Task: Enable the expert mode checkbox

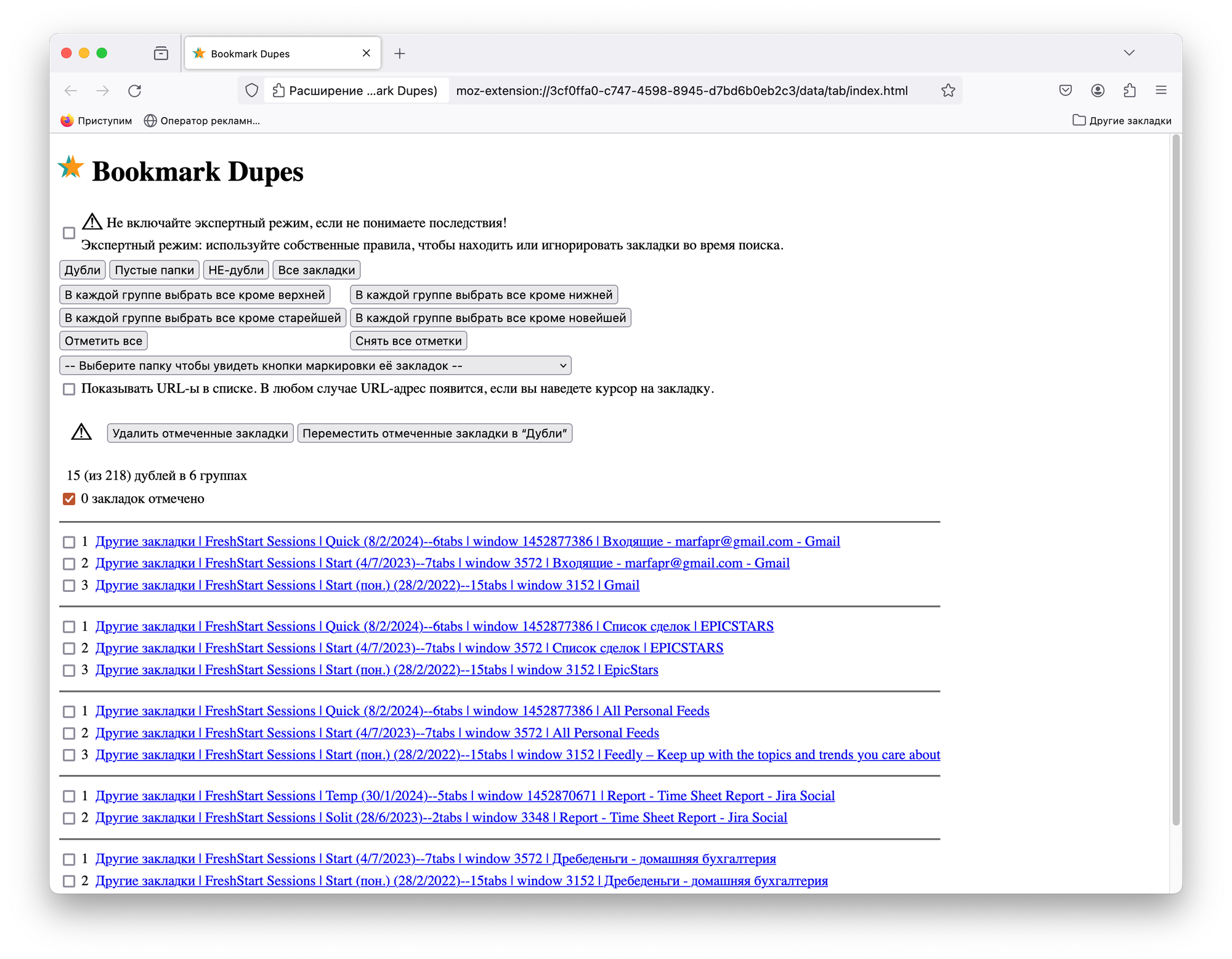Action: click(69, 233)
